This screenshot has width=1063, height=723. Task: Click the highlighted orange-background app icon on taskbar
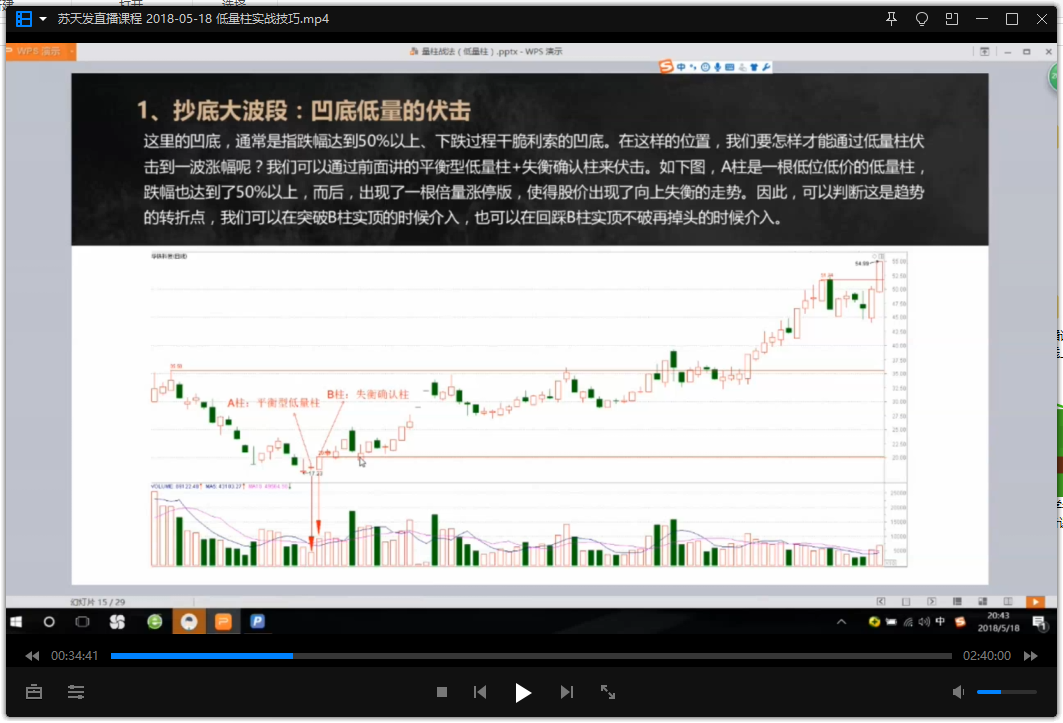[189, 622]
